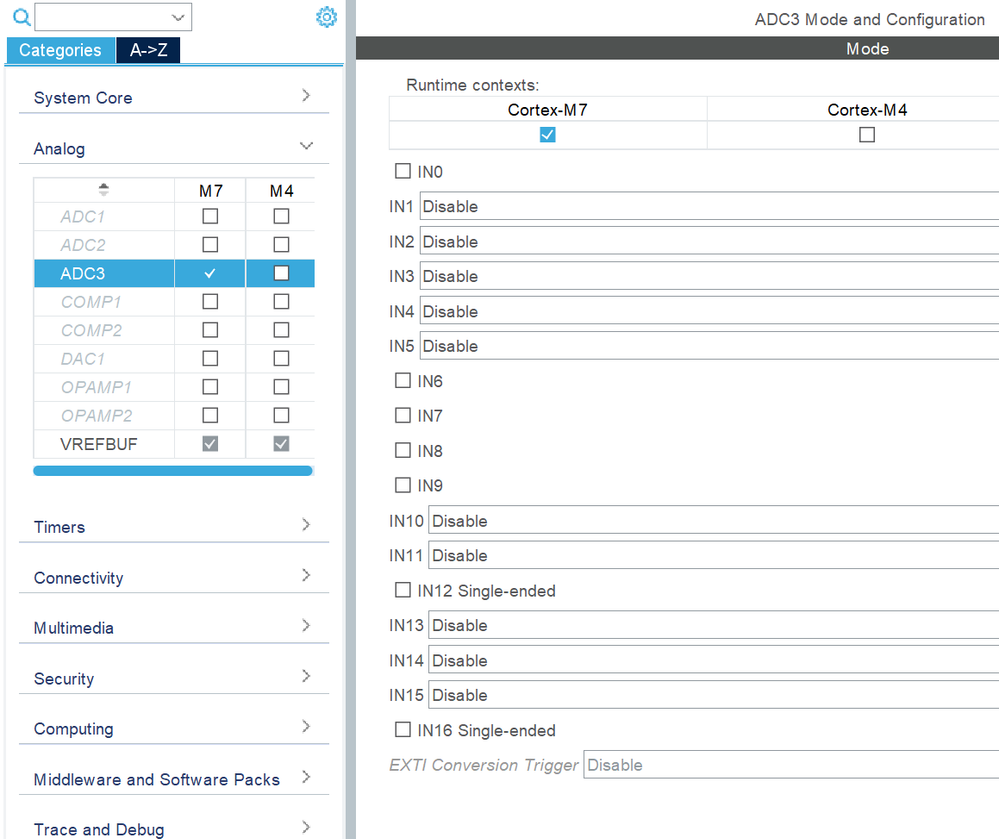Uncheck the Cortex-M7 runtime context checkbox
Image resolution: width=999 pixels, height=839 pixels.
pyautogui.click(x=547, y=134)
